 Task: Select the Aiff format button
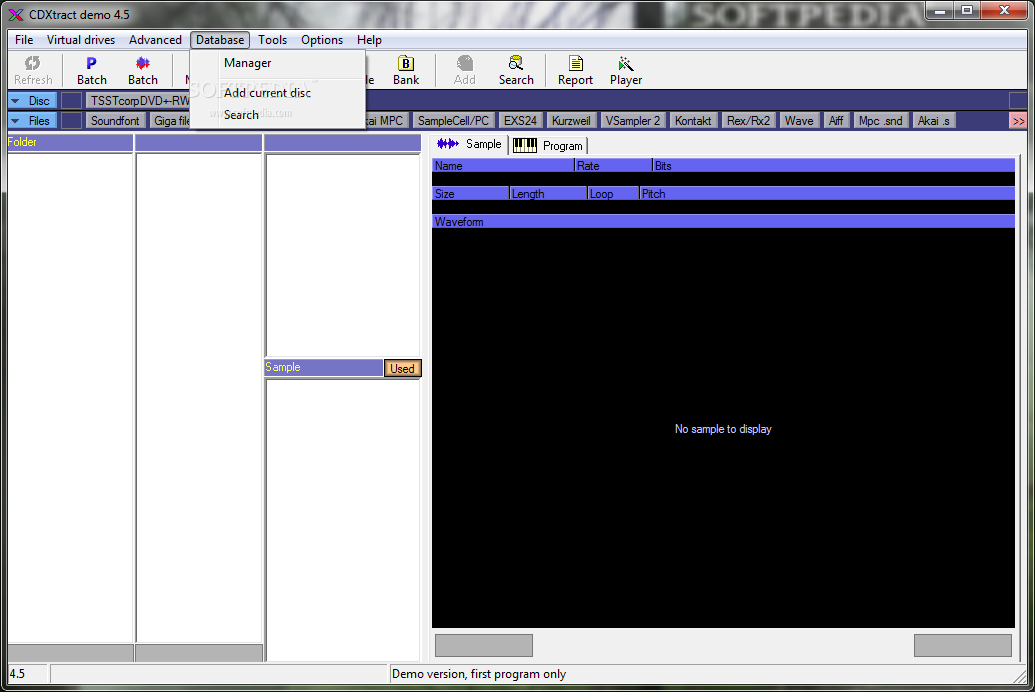click(x=836, y=120)
